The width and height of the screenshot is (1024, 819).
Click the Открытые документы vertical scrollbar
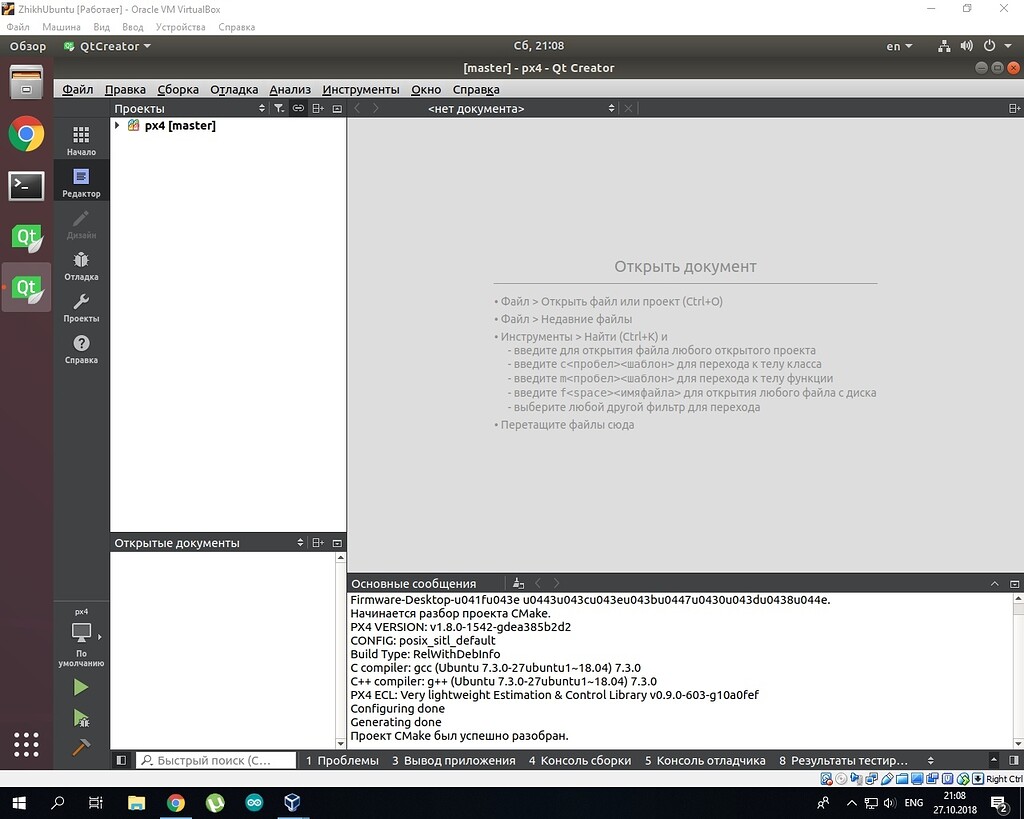point(340,650)
